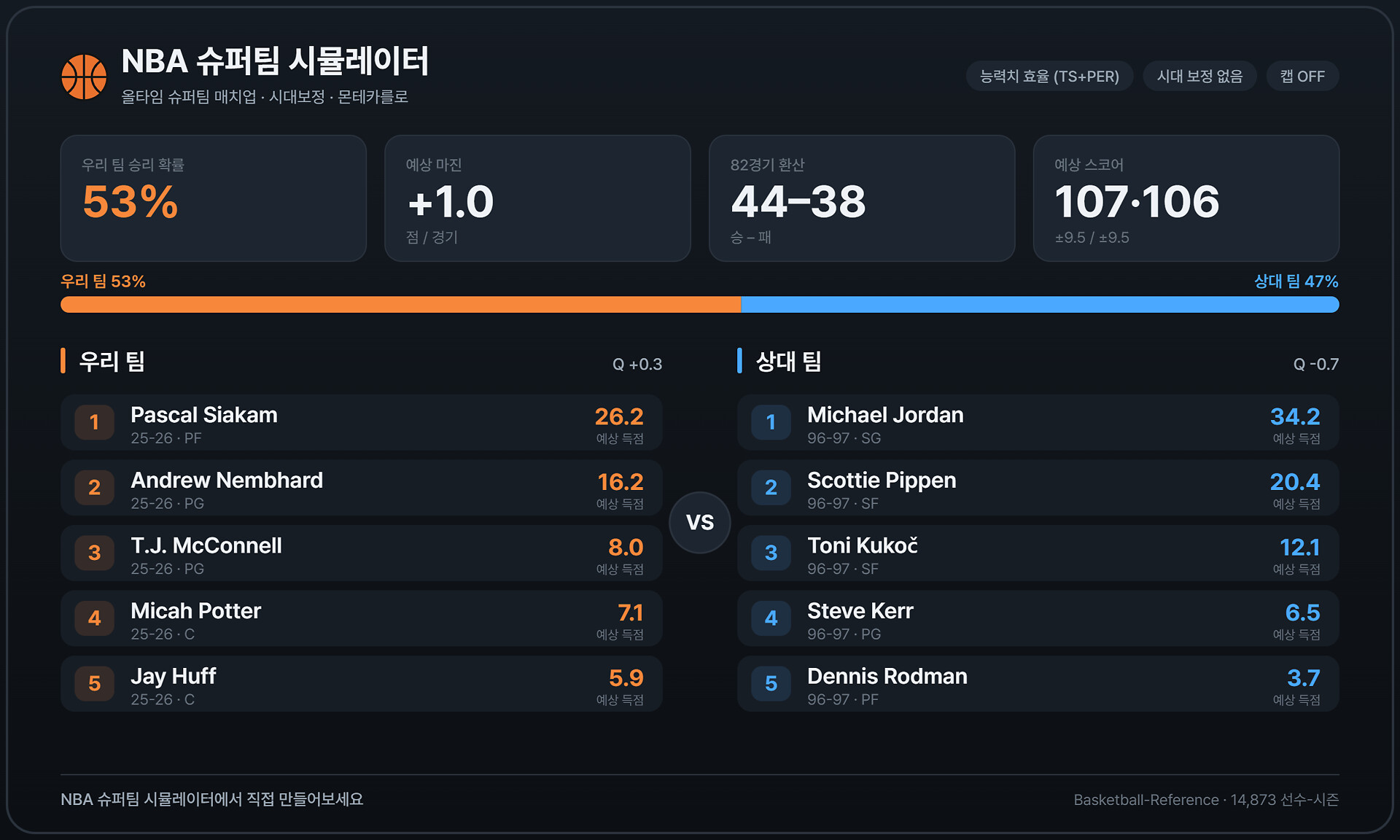The width and height of the screenshot is (1400, 840).
Task: Open the T.J. McConnell player row
Action: pos(362,553)
